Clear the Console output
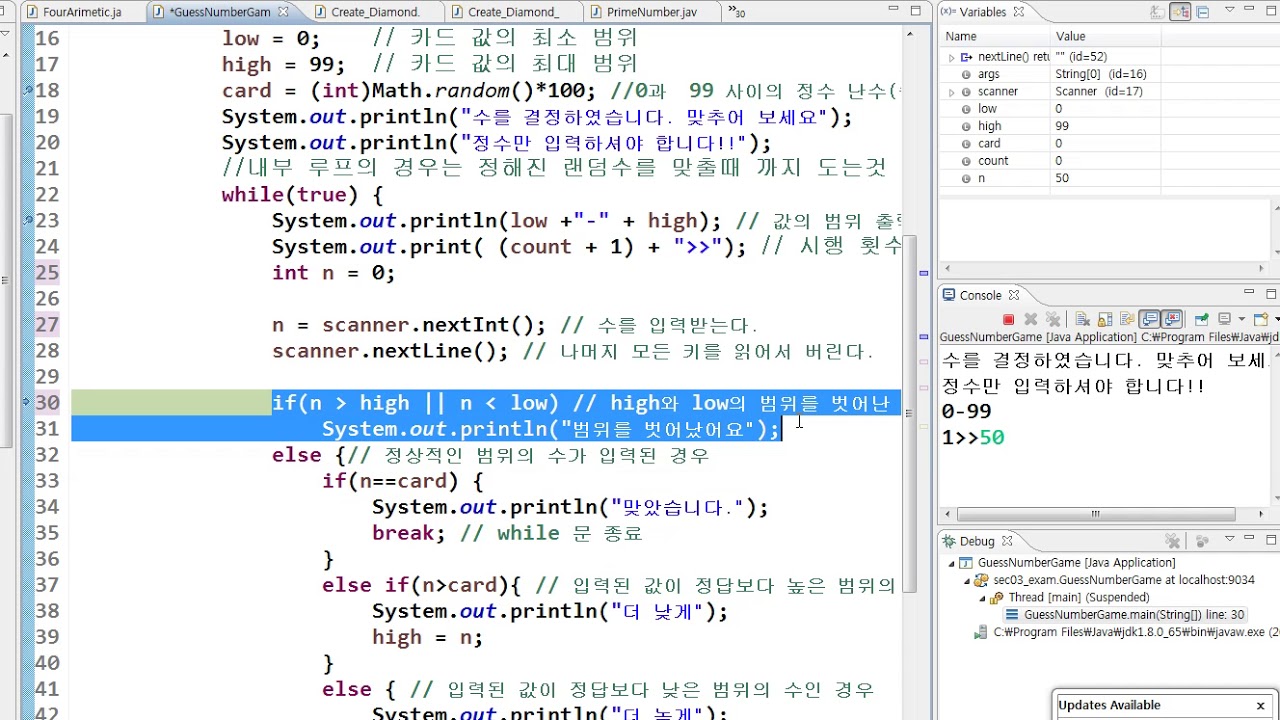The width and height of the screenshot is (1280, 720). coord(1083,320)
